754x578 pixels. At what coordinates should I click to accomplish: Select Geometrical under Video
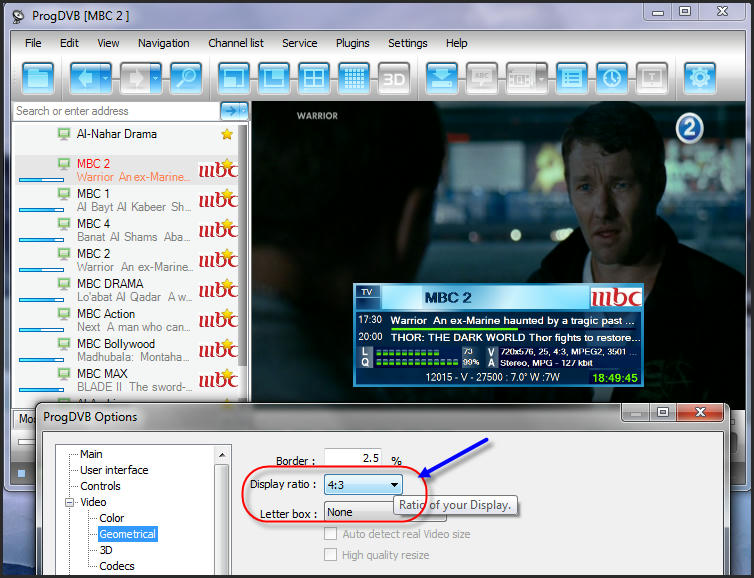(127, 534)
